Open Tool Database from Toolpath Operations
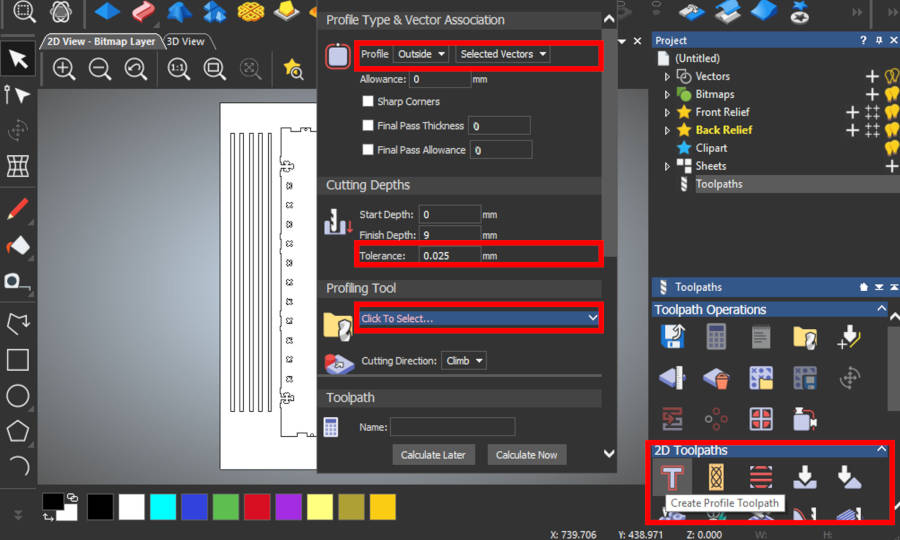 pos(805,337)
